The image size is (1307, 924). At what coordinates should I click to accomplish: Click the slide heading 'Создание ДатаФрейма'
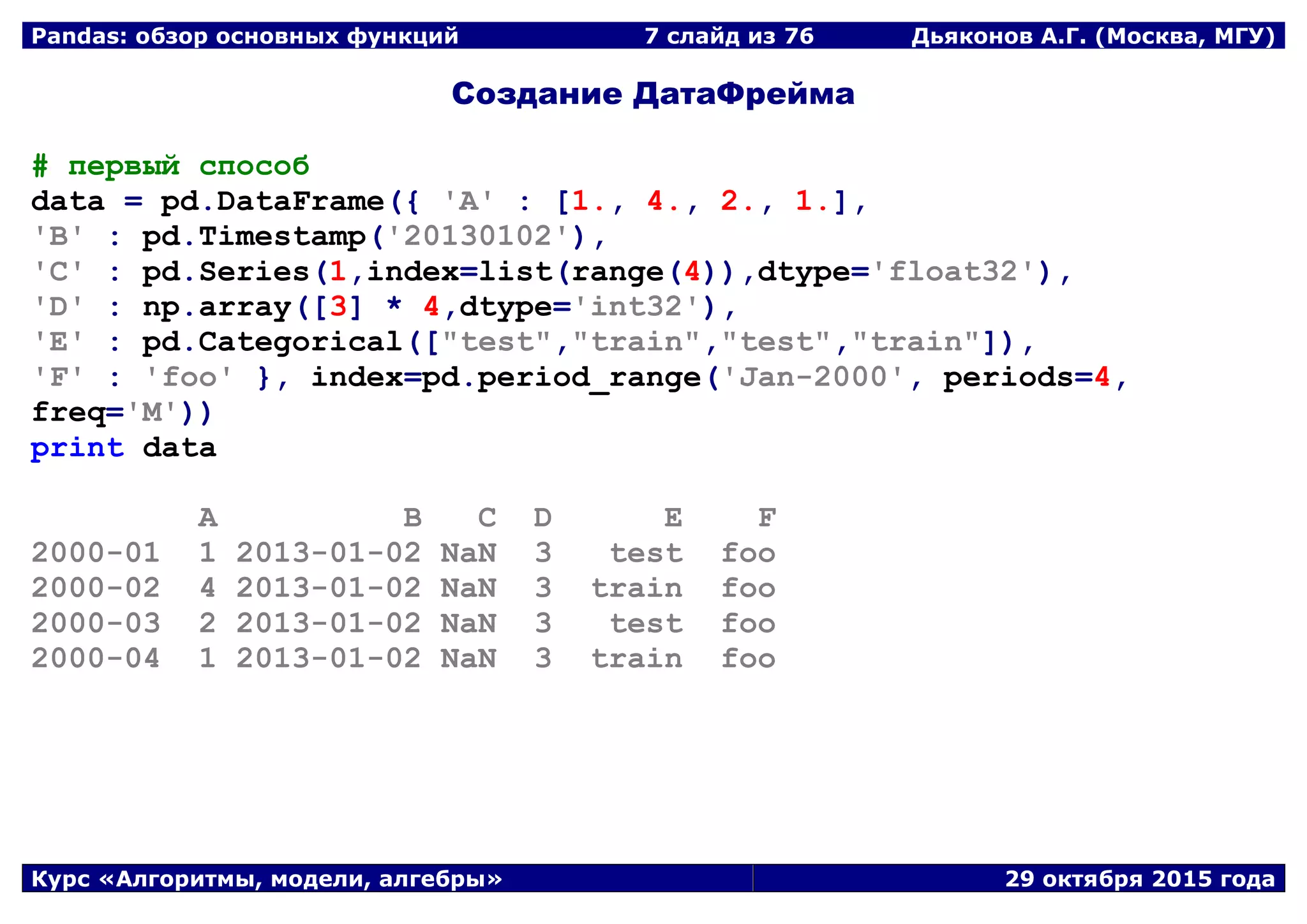point(653,93)
